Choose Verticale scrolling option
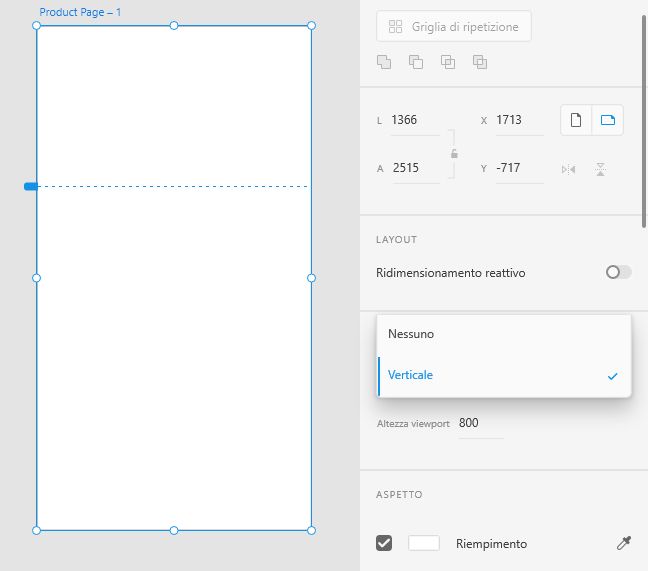Screen dimensions: 648x571 504,375
